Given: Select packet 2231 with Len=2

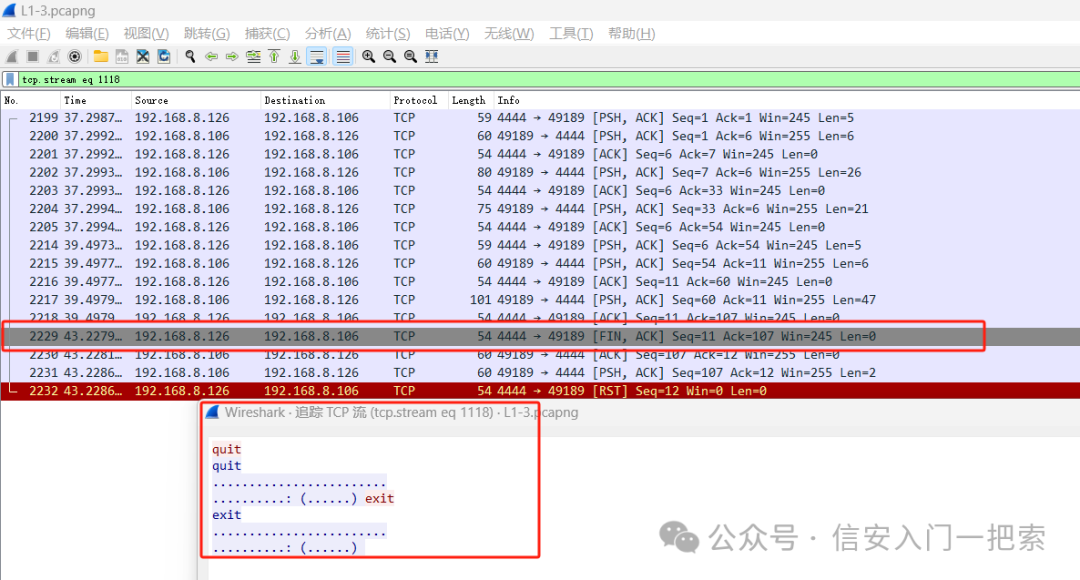Looking at the screenshot, I should tap(540, 373).
